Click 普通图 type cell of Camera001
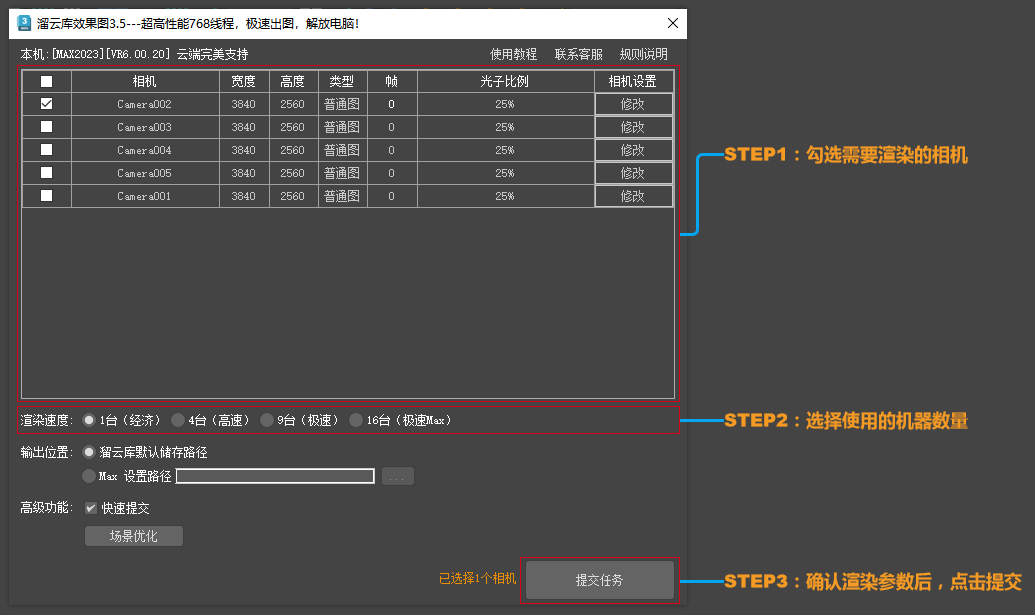1035x615 pixels. (x=342, y=196)
